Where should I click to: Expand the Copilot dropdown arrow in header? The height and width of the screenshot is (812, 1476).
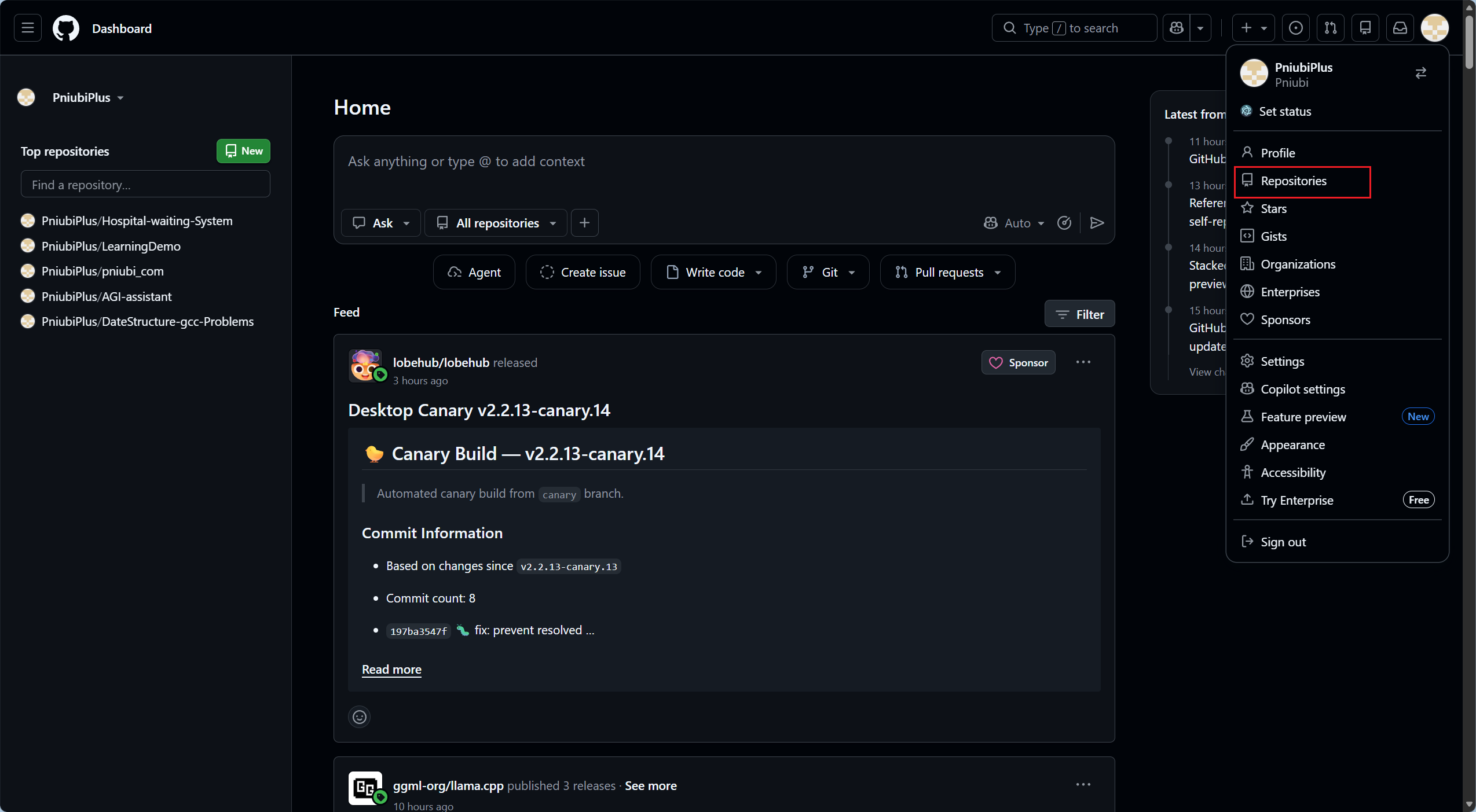1201,28
